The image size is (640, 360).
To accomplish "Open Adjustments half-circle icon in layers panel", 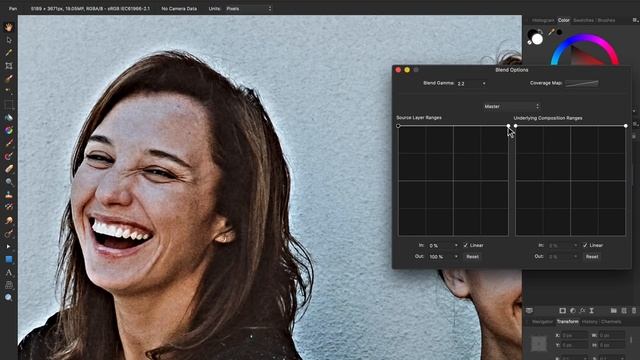I will (573, 311).
